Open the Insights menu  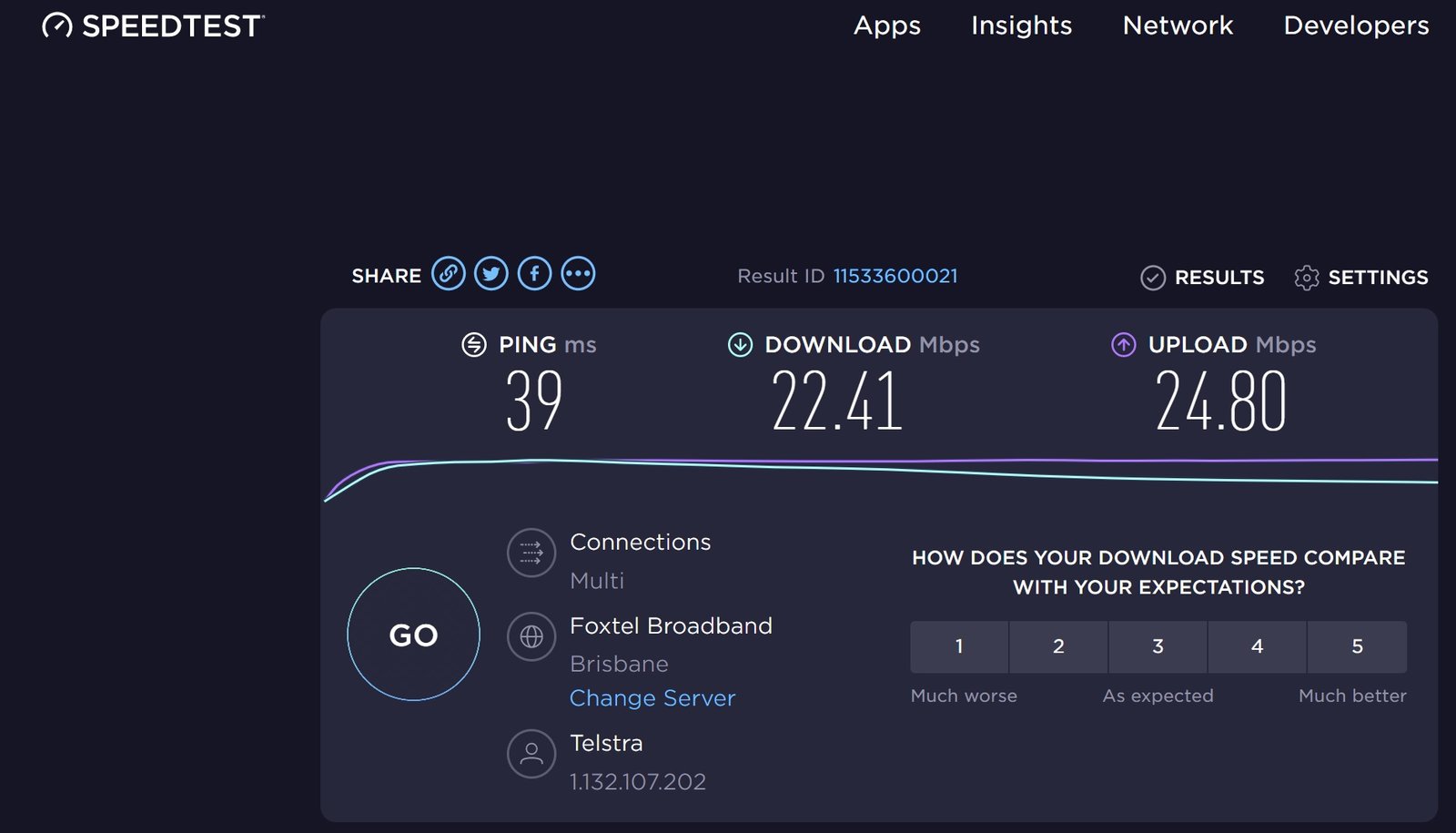[x=1021, y=25]
